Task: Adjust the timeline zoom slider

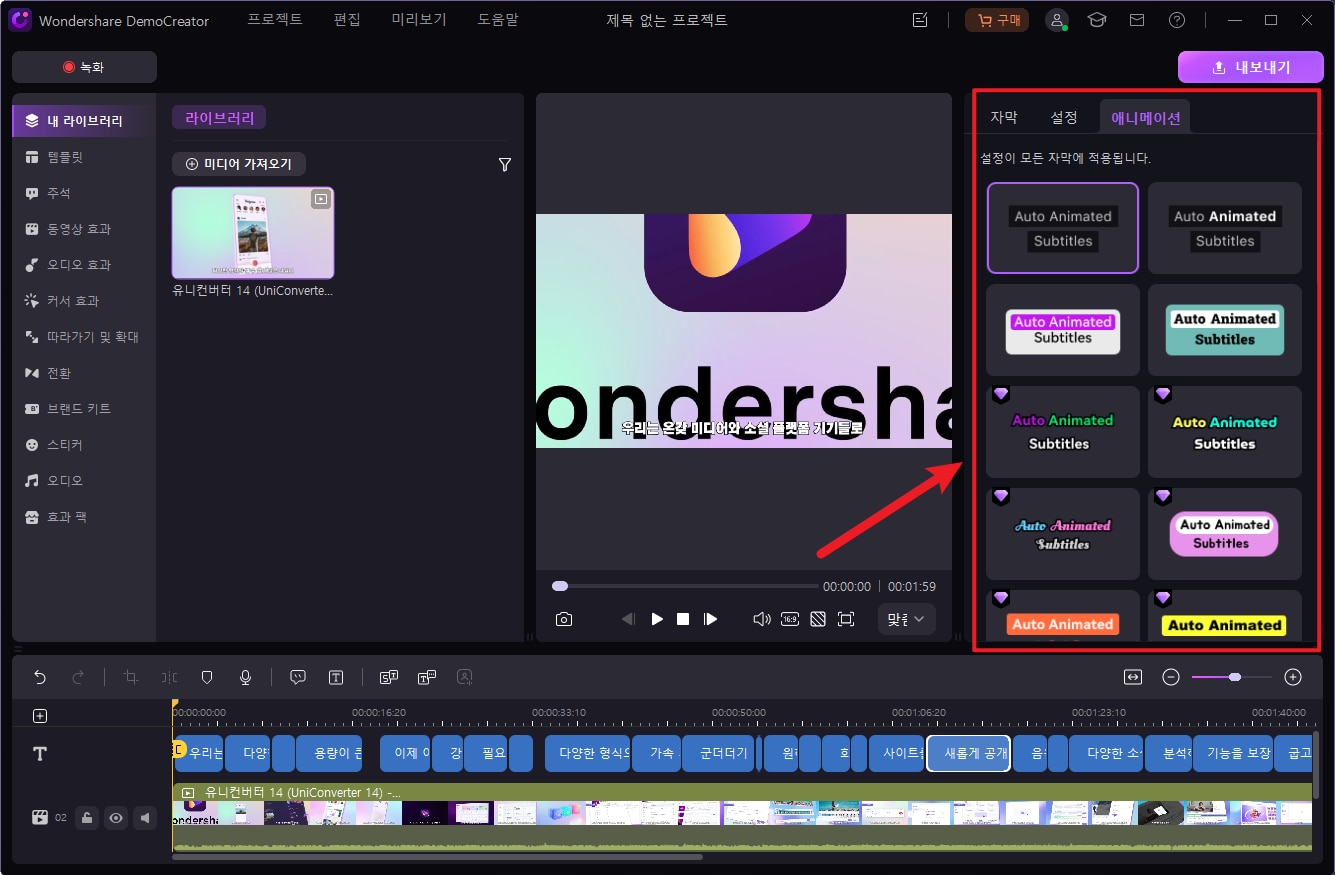Action: click(1232, 677)
